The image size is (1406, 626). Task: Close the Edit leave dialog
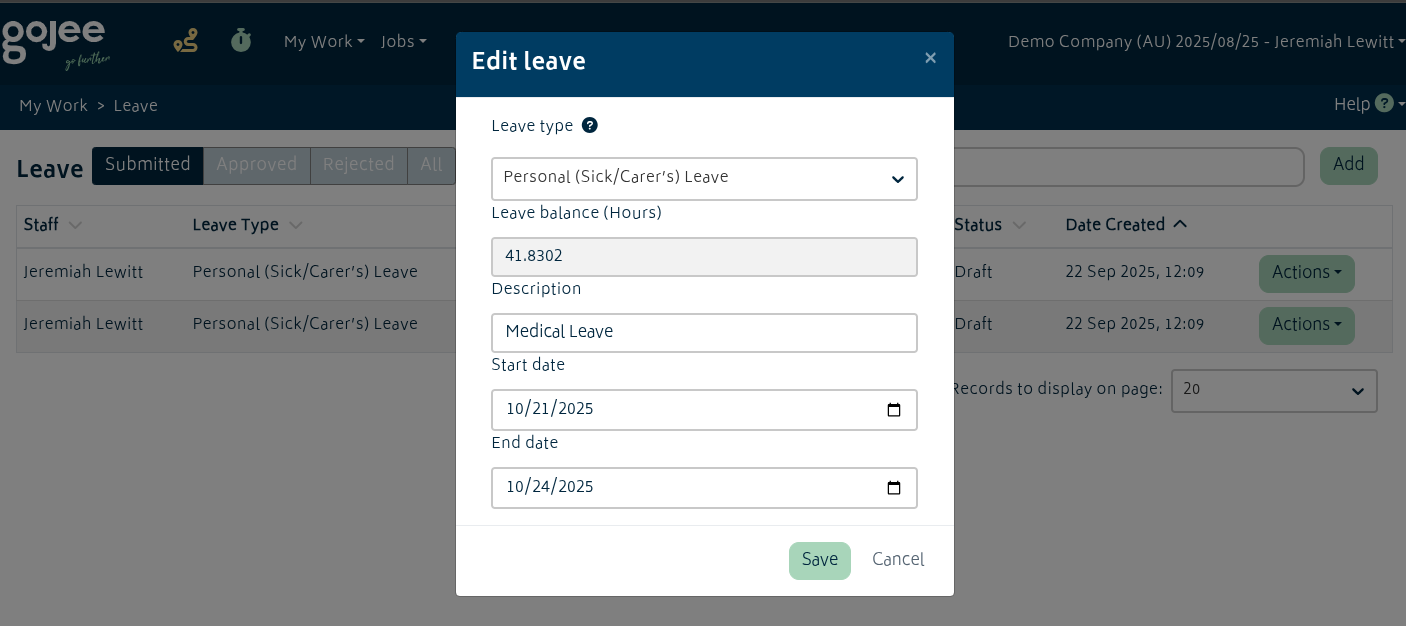930,58
